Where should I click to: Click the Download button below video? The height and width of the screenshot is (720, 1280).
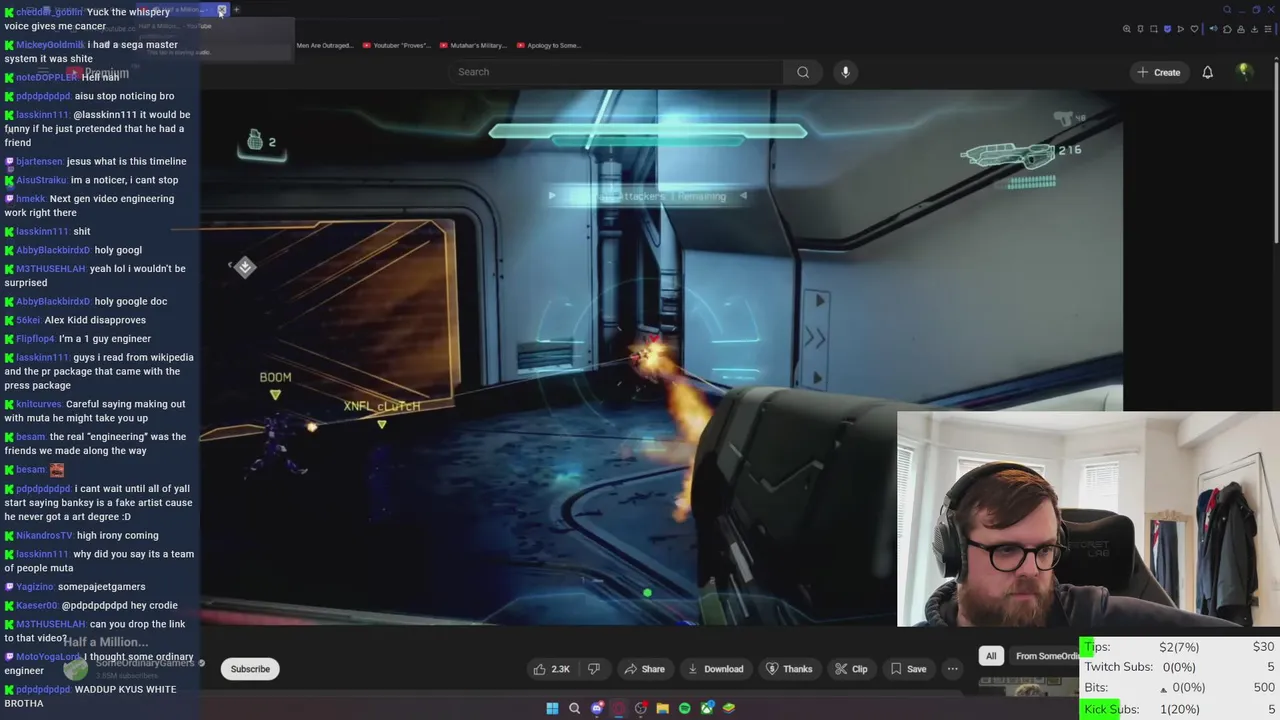[x=716, y=669]
